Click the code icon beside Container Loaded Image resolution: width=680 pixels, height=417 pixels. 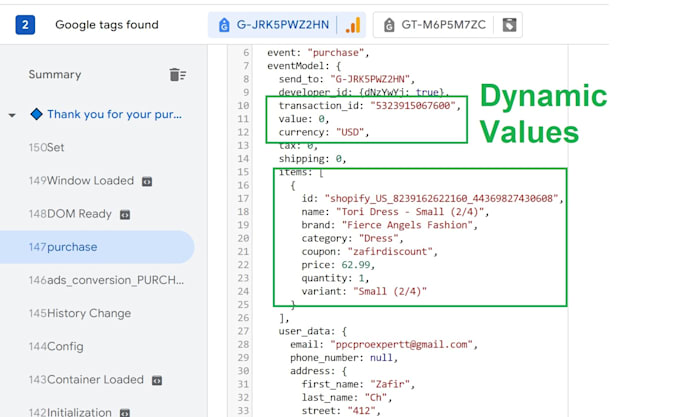coord(157,380)
